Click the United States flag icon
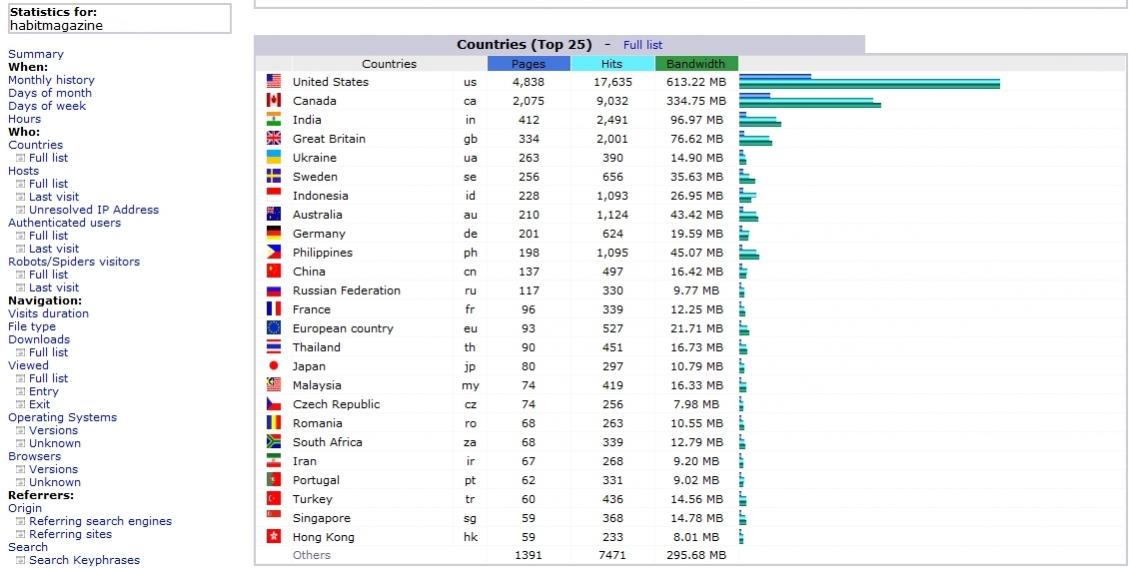The height and width of the screenshot is (568, 1129). coord(274,81)
